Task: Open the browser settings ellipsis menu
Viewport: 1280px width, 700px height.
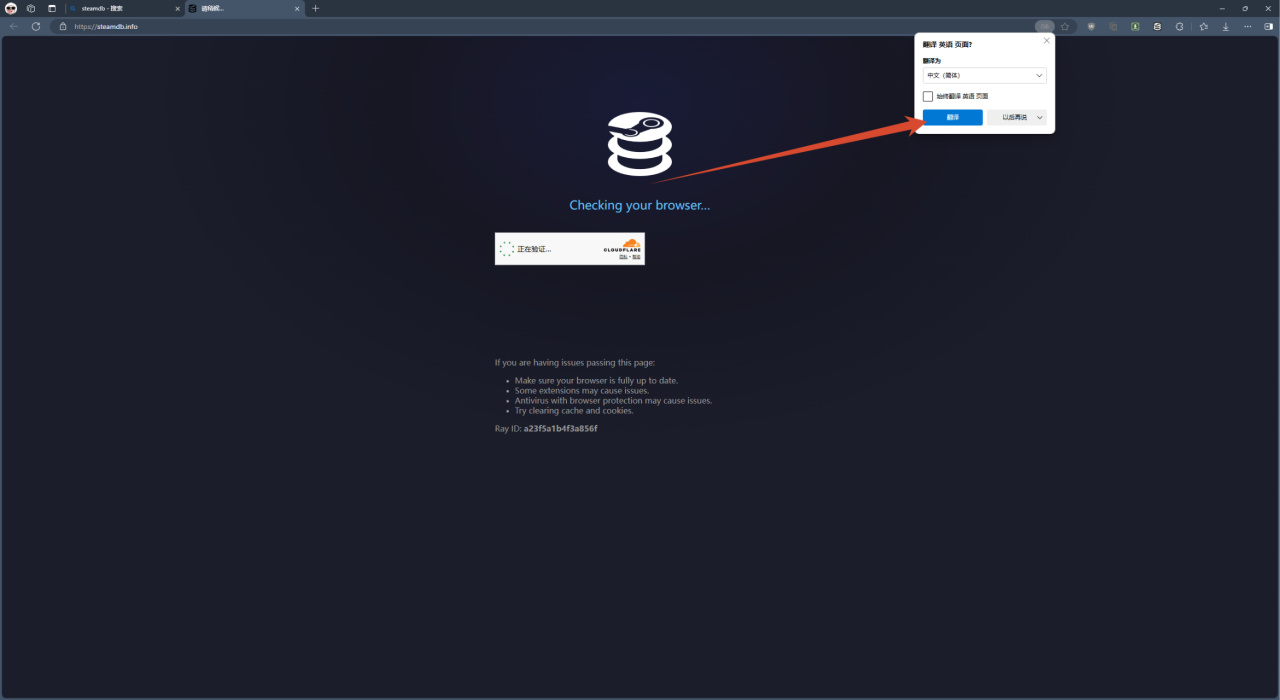Action: coord(1248,26)
